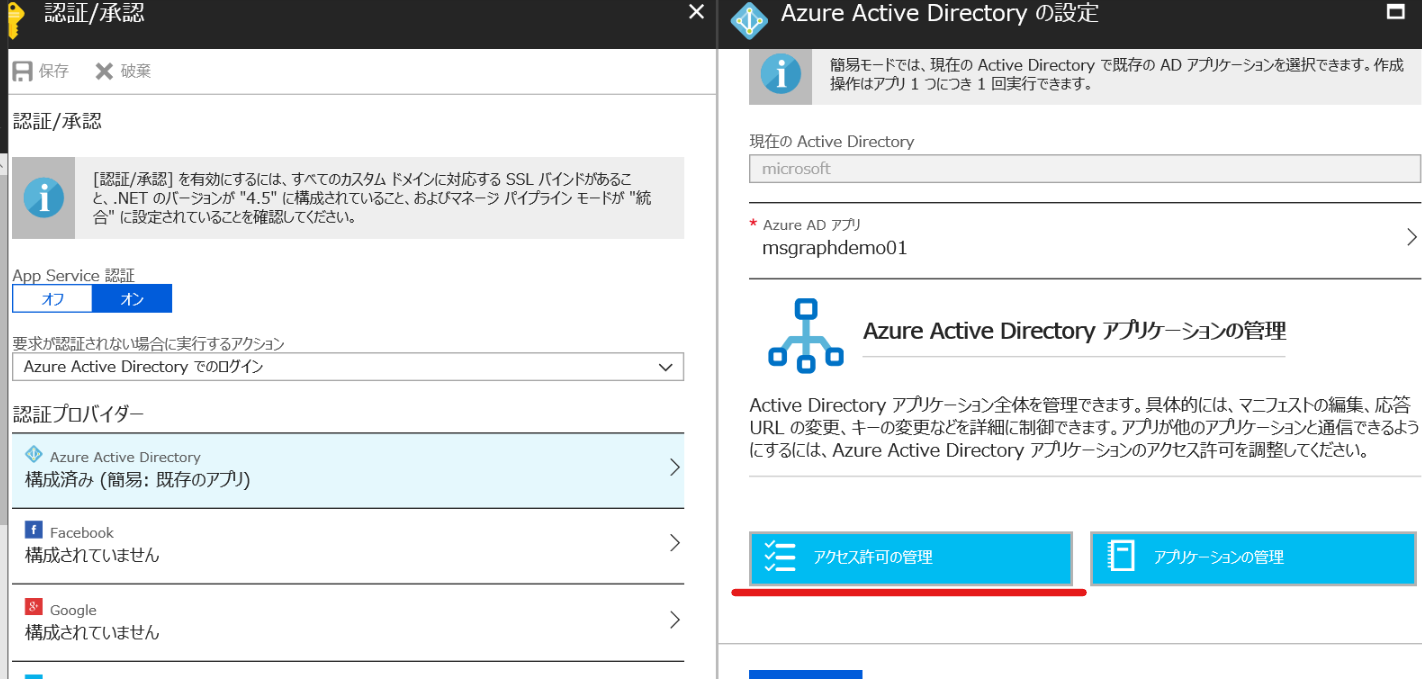Click アプリケーションの管理 button
Screen dimensions: 1422x679
click(1253, 558)
